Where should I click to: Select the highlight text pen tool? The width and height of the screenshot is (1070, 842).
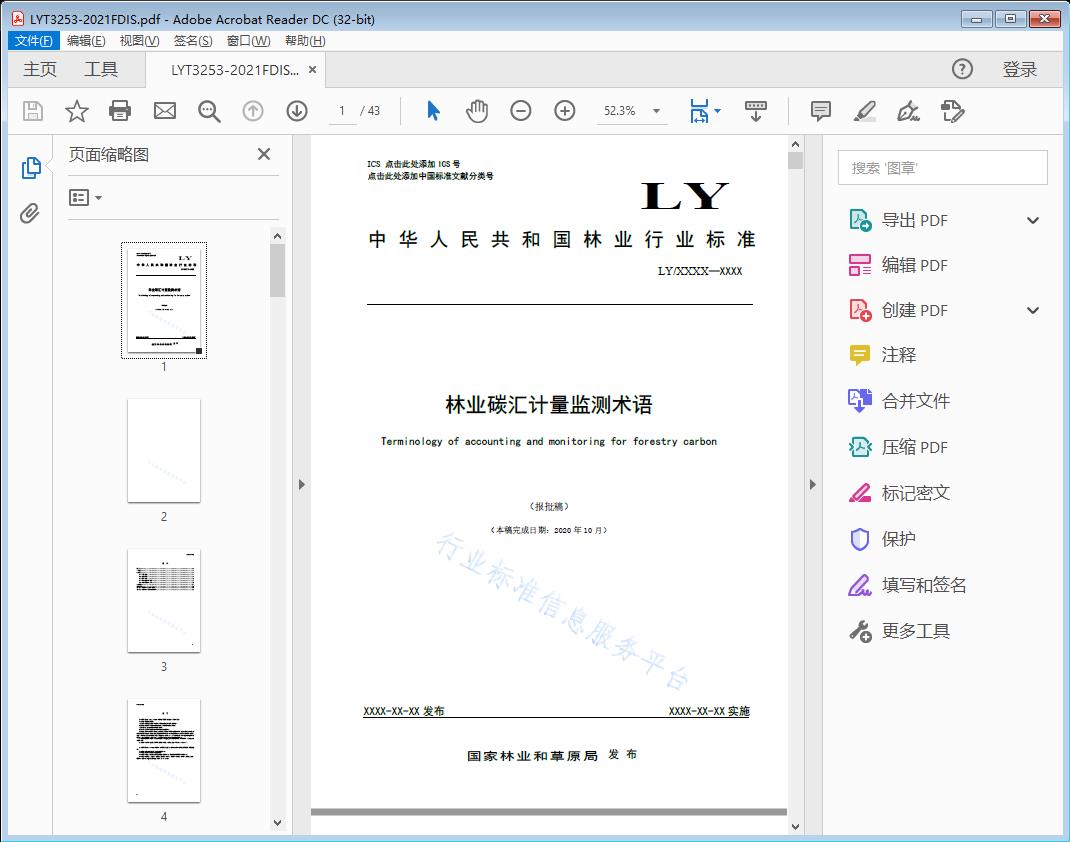point(864,111)
